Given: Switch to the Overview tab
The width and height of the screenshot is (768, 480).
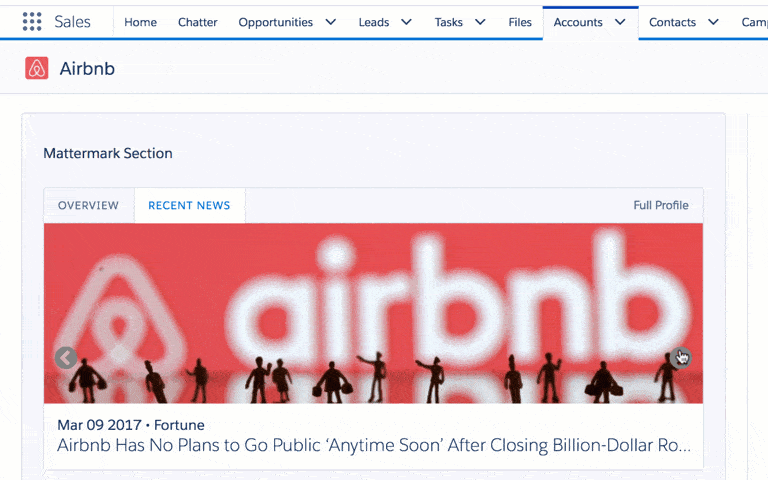Looking at the screenshot, I should (88, 205).
